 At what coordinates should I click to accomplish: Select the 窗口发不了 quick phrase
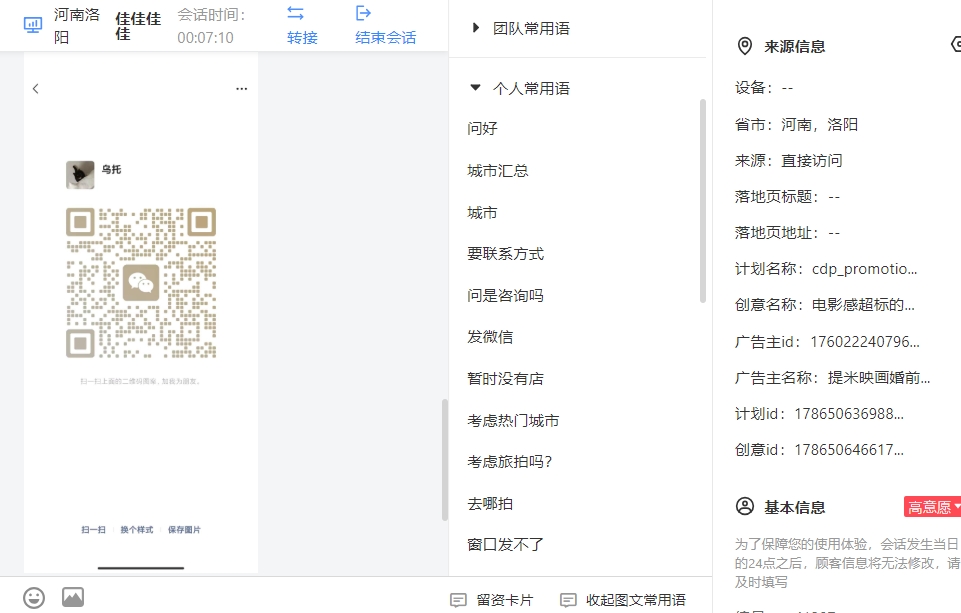coord(505,544)
